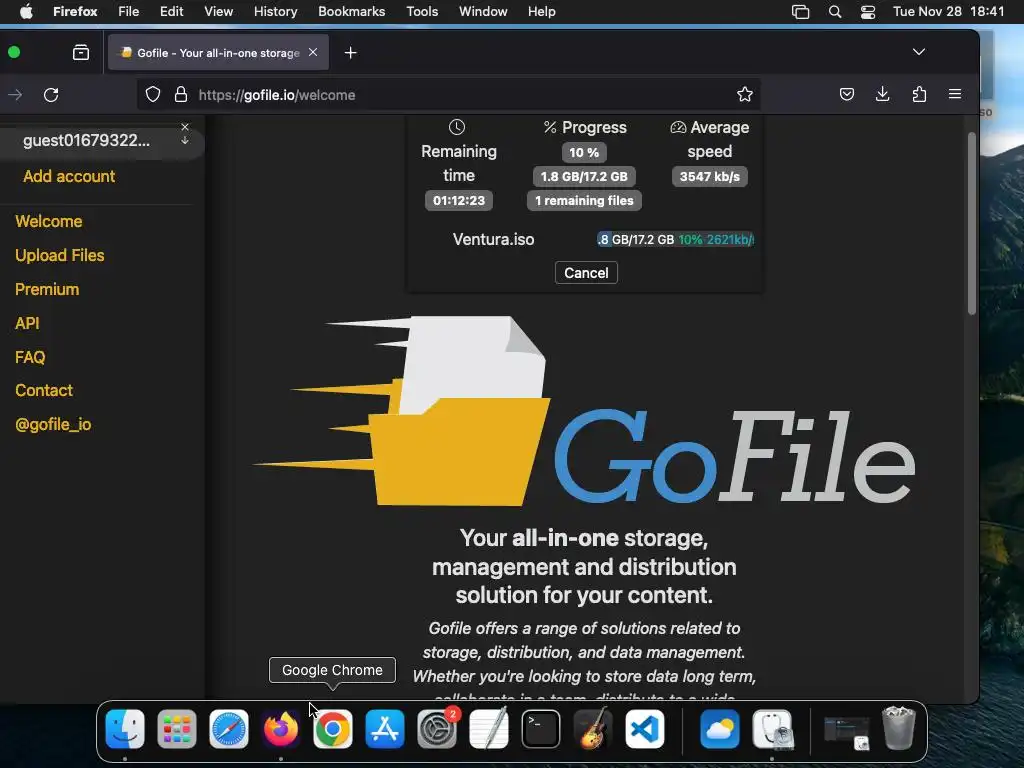
Task: Open the Premium page link
Action: tap(47, 289)
